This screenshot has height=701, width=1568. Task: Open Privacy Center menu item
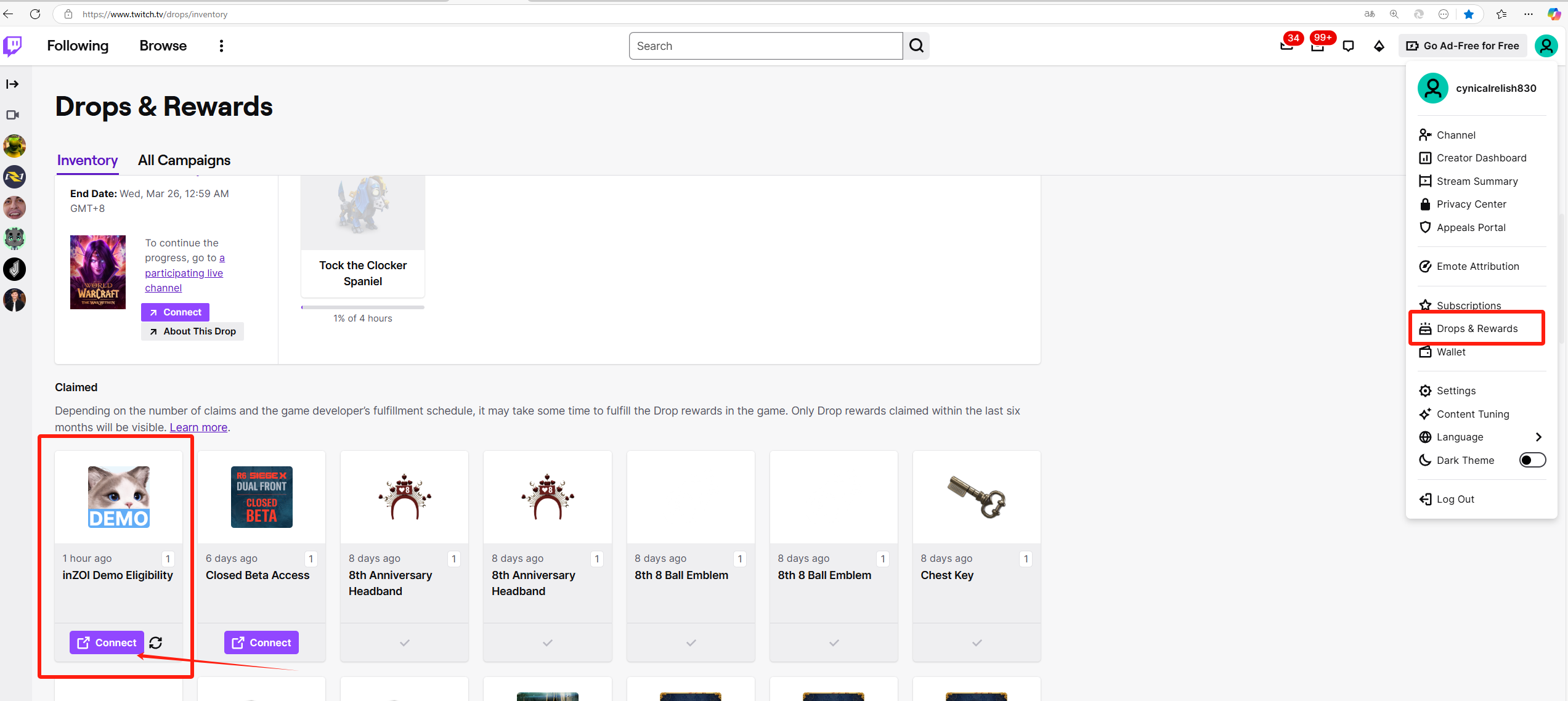[x=1481, y=204]
